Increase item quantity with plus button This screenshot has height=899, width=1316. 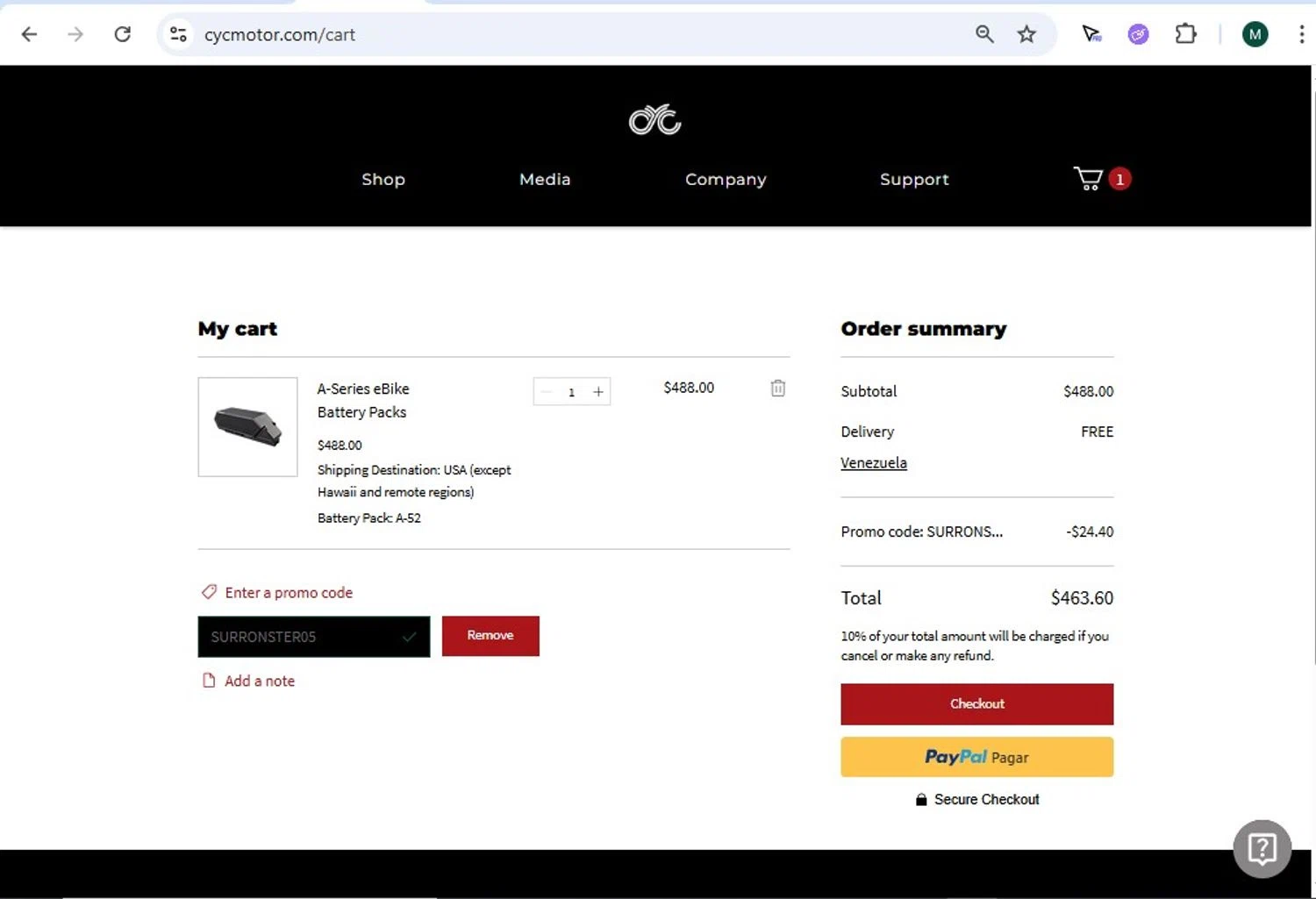click(x=598, y=392)
